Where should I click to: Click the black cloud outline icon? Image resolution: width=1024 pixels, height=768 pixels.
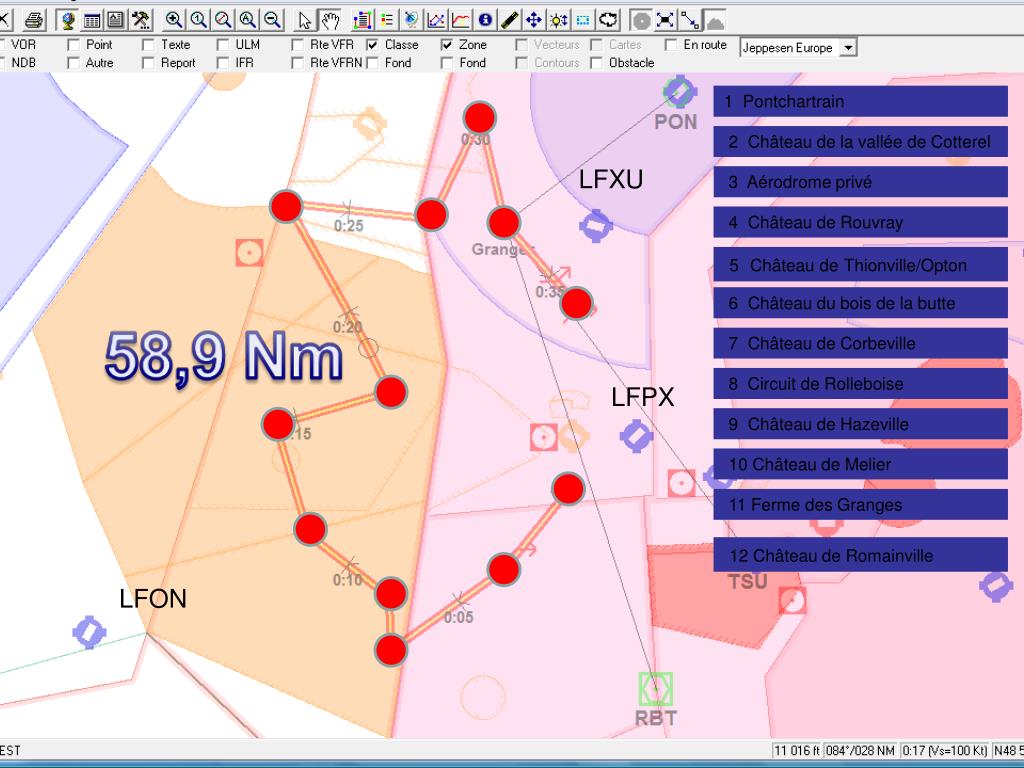(x=608, y=20)
